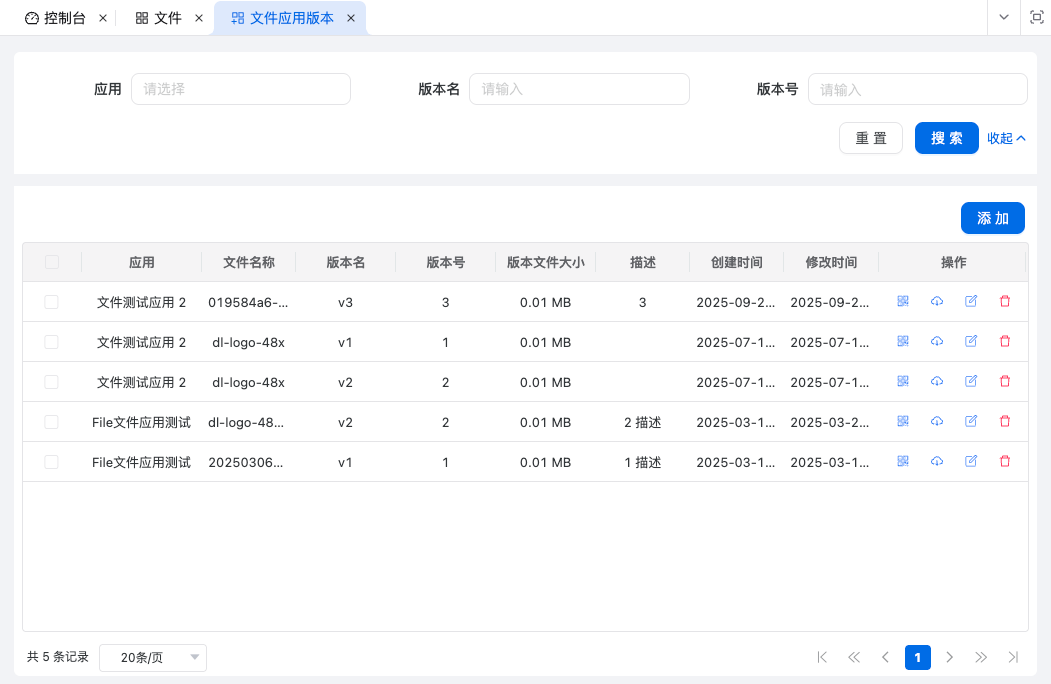Open QR code preview for v3 version
The width and height of the screenshot is (1051, 684).
(903, 301)
